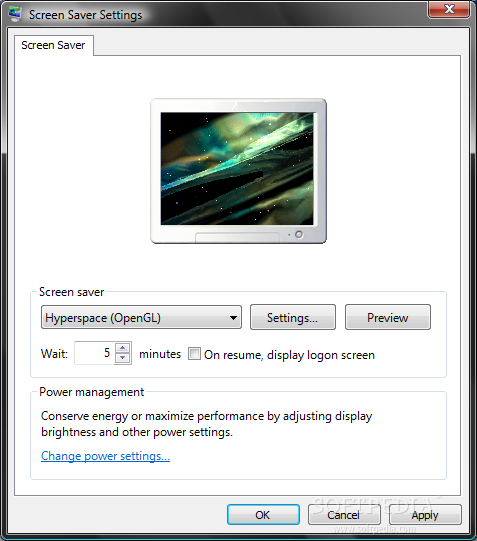Close the Screen Saver Settings window

click(449, 9)
